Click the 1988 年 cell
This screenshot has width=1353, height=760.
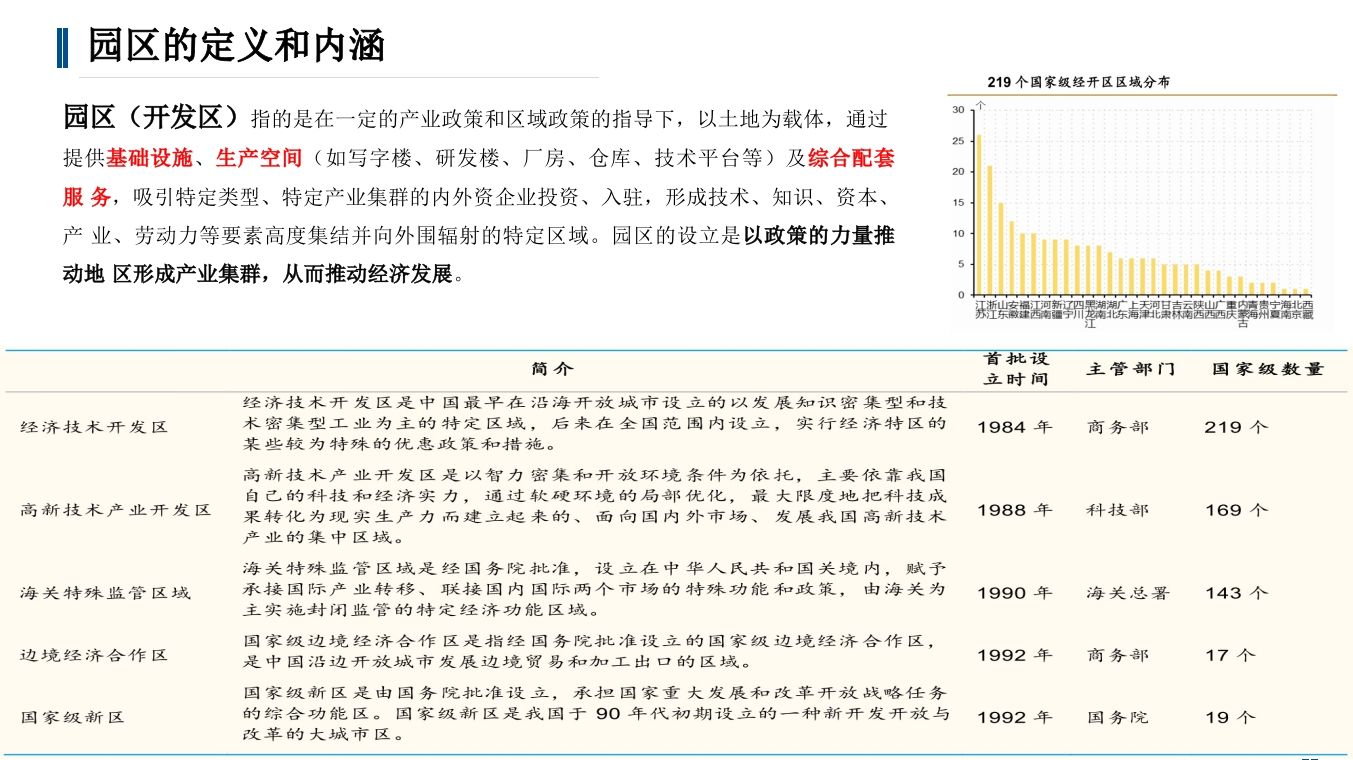click(x=1015, y=510)
